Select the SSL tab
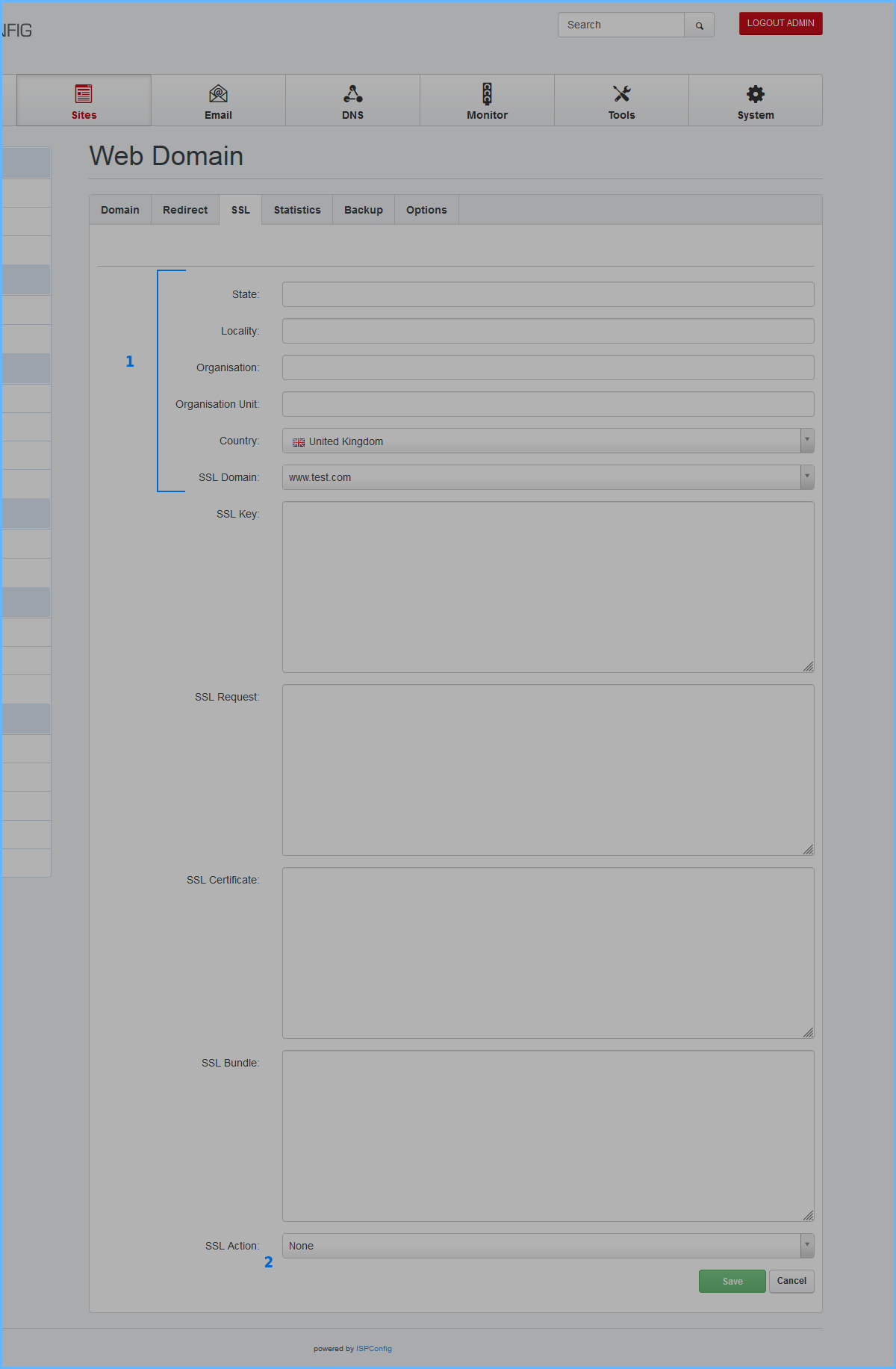This screenshot has height=1369, width=896. [x=240, y=210]
